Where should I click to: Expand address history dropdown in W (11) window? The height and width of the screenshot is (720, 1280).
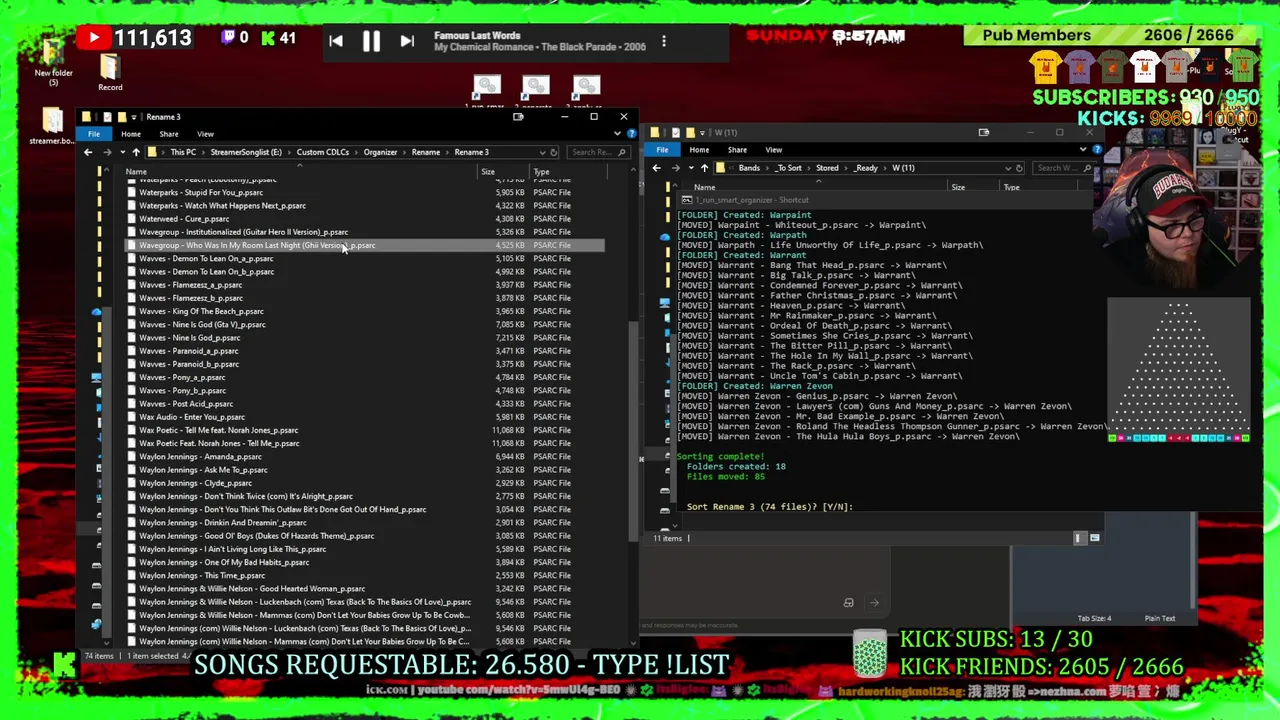click(1007, 168)
